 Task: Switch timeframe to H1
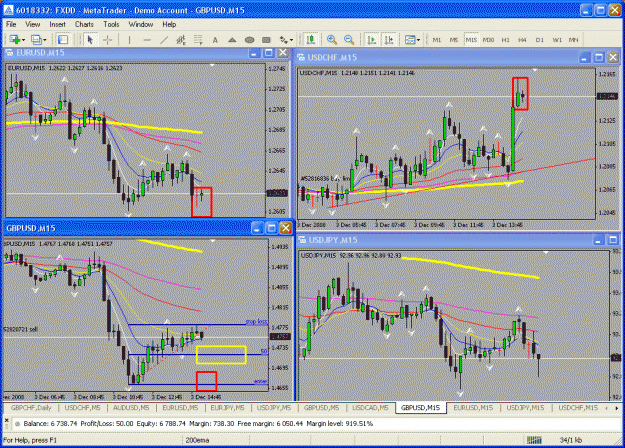[x=505, y=40]
